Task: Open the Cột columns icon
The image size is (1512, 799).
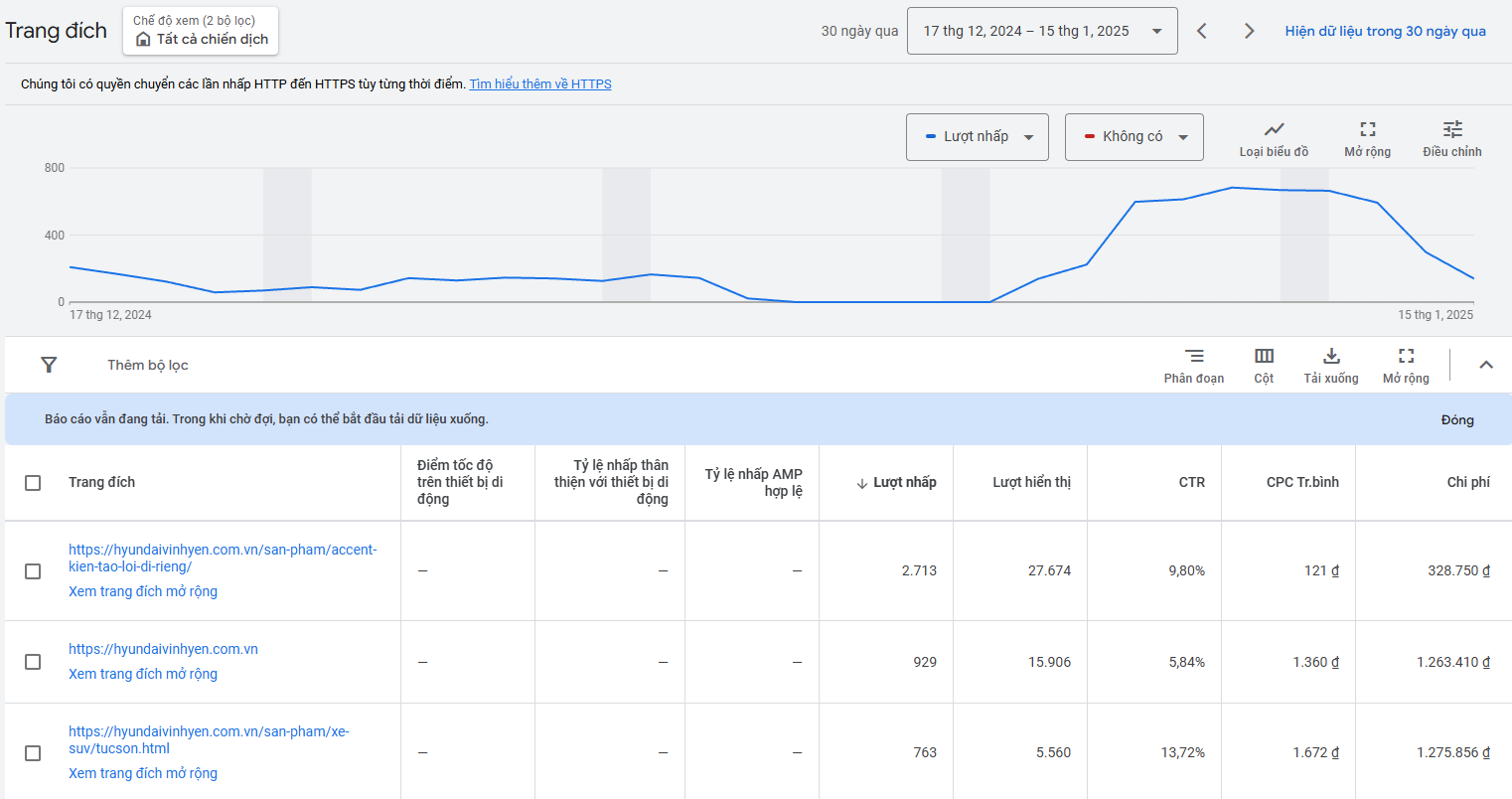Action: tap(1264, 357)
